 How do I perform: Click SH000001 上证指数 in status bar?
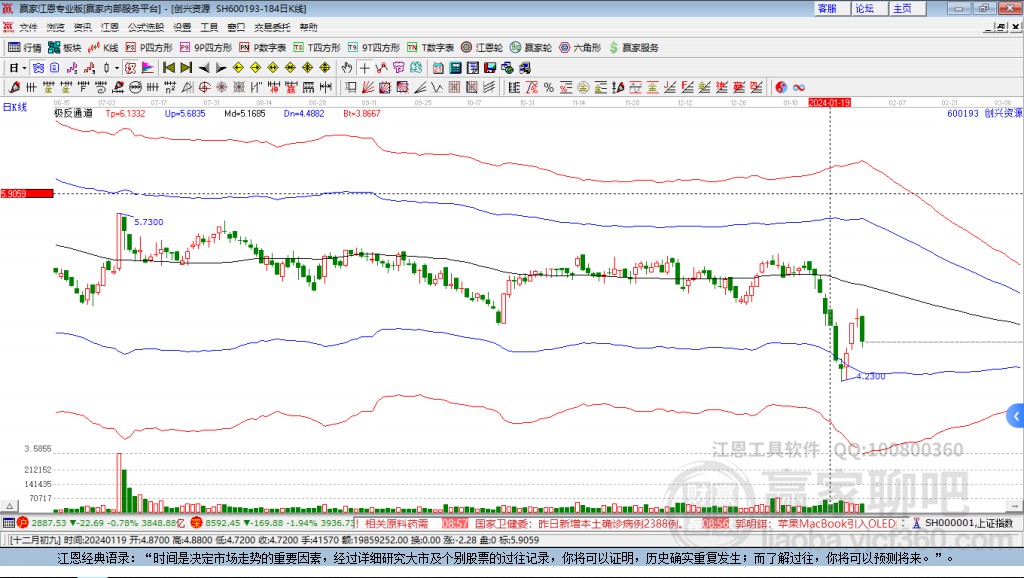[969, 523]
